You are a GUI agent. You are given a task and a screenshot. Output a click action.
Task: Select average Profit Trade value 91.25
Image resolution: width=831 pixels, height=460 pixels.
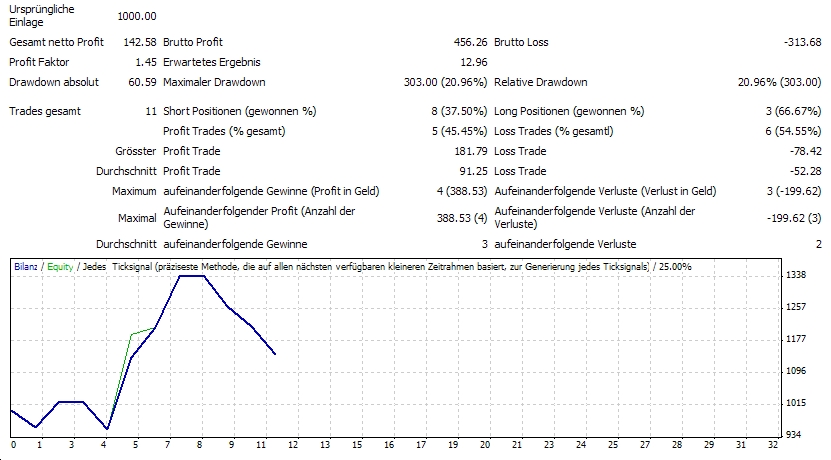point(473,172)
